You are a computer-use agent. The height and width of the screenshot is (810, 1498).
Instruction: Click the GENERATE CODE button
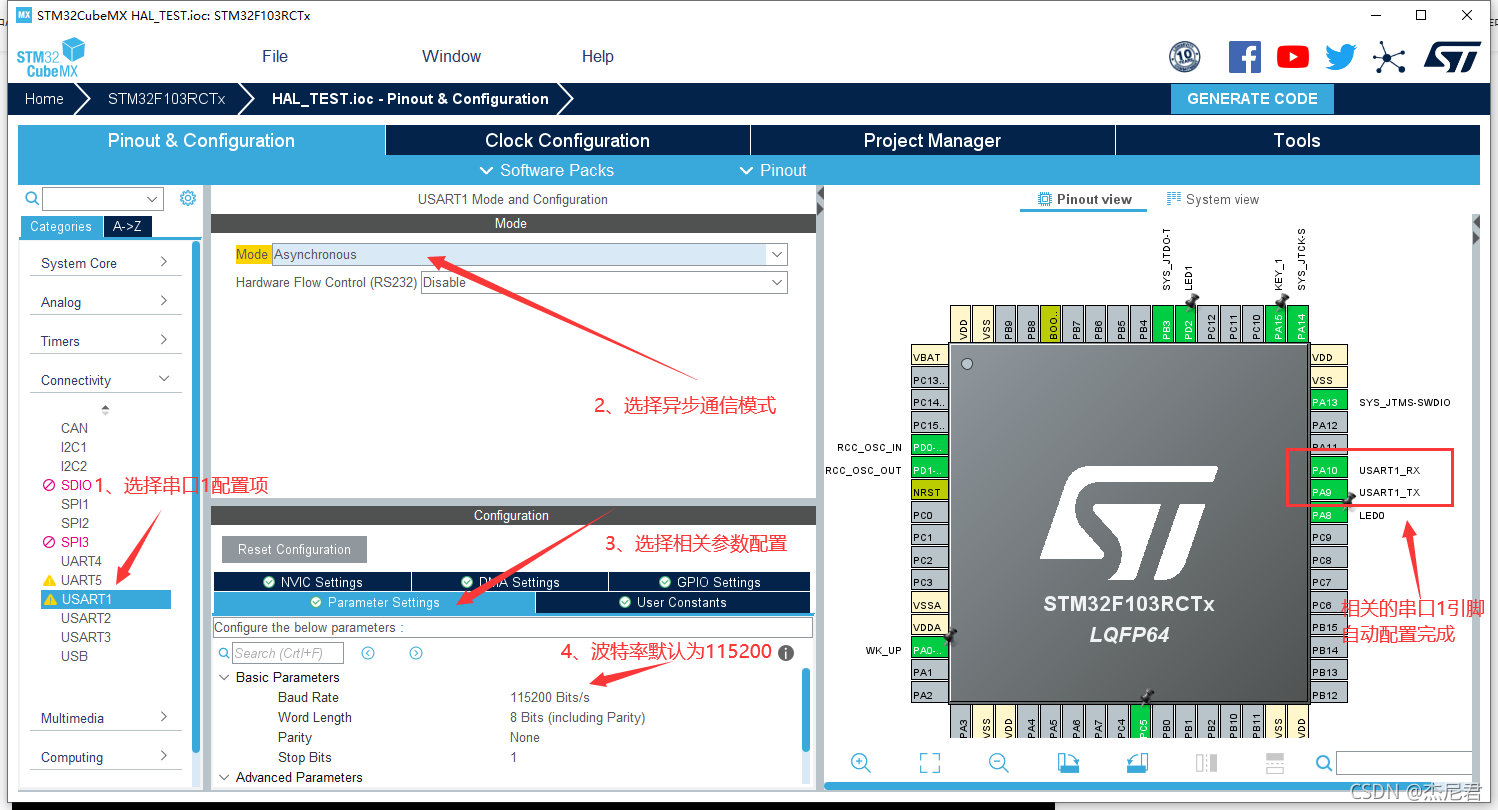1252,98
